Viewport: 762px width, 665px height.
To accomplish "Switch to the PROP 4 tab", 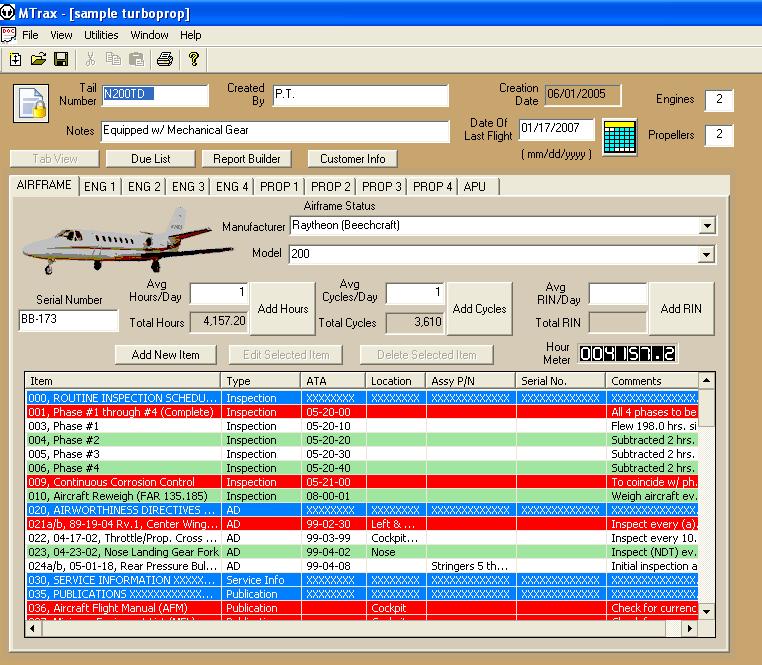I will point(433,187).
